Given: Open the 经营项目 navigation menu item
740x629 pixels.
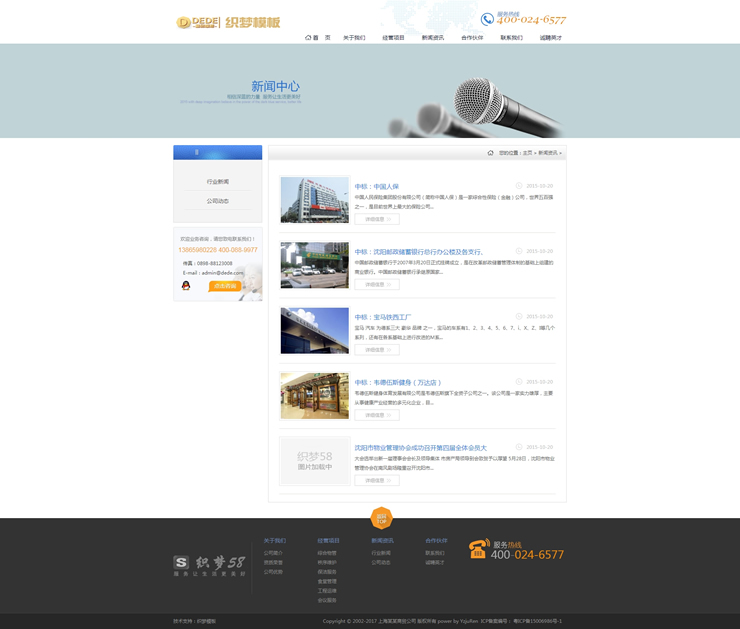Looking at the screenshot, I should pos(393,38).
